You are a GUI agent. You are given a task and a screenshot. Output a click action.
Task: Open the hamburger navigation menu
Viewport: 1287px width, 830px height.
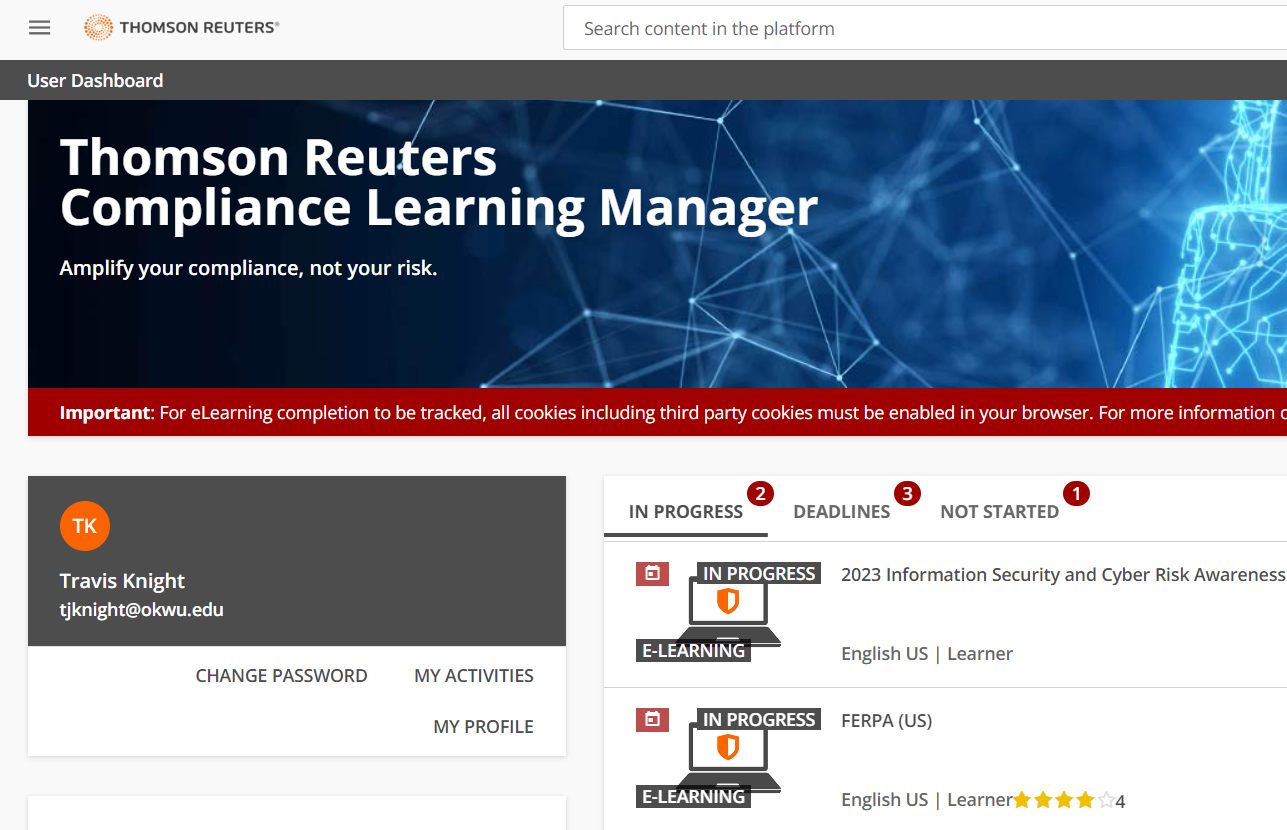point(40,28)
